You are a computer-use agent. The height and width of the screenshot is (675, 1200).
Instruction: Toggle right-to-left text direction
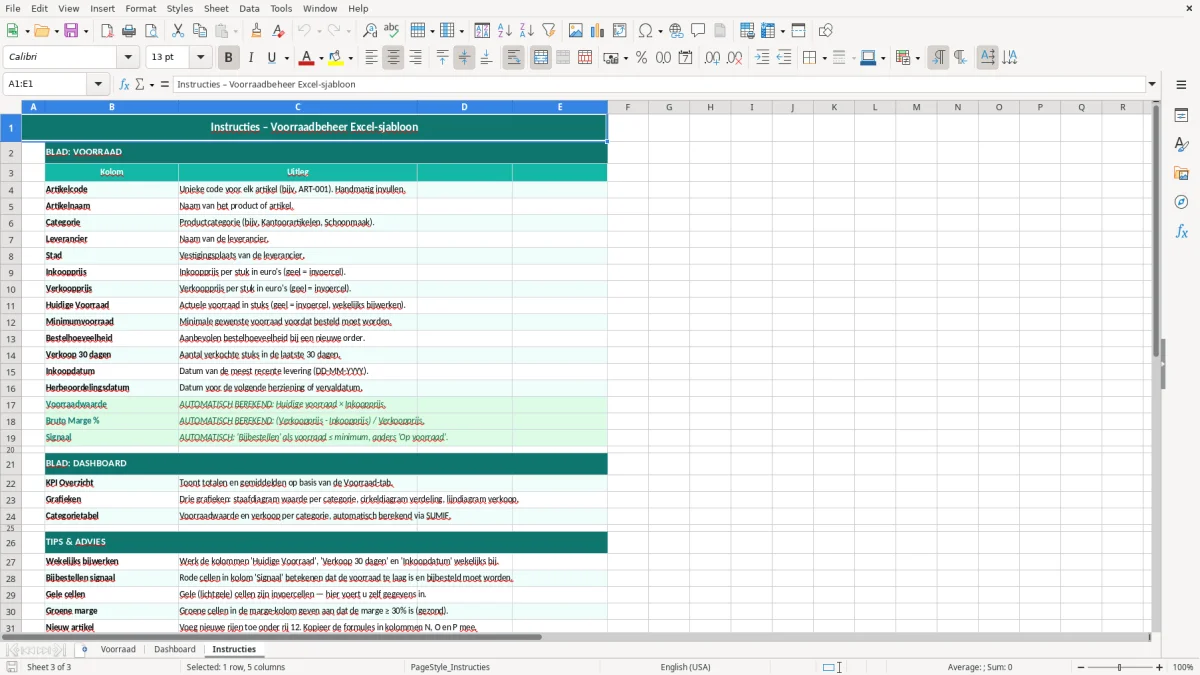coord(960,58)
